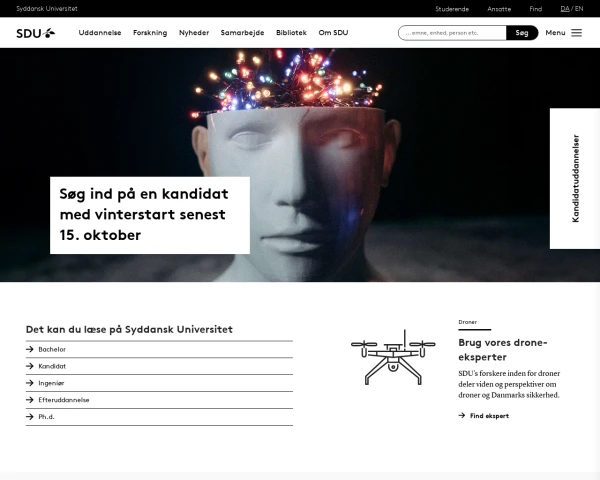Click the arrow icon beside Ph.d.
This screenshot has height=480, width=600.
(x=30, y=416)
